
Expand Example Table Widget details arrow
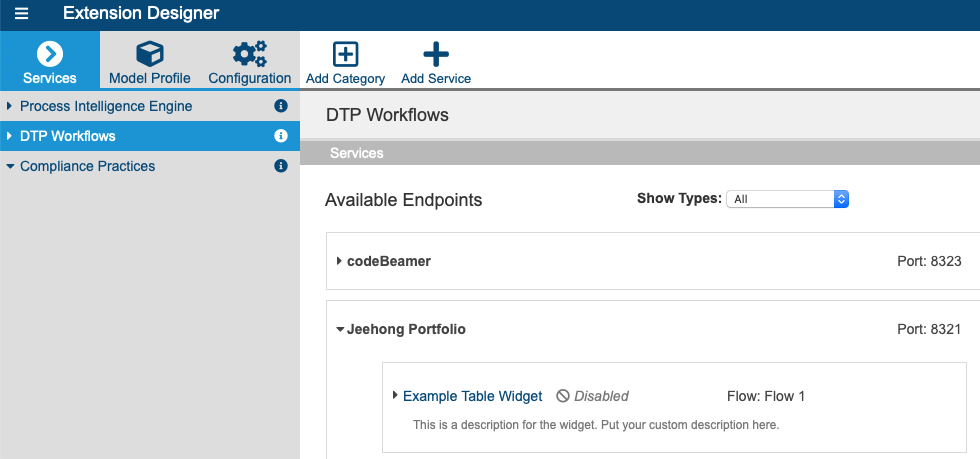[x=395, y=395]
